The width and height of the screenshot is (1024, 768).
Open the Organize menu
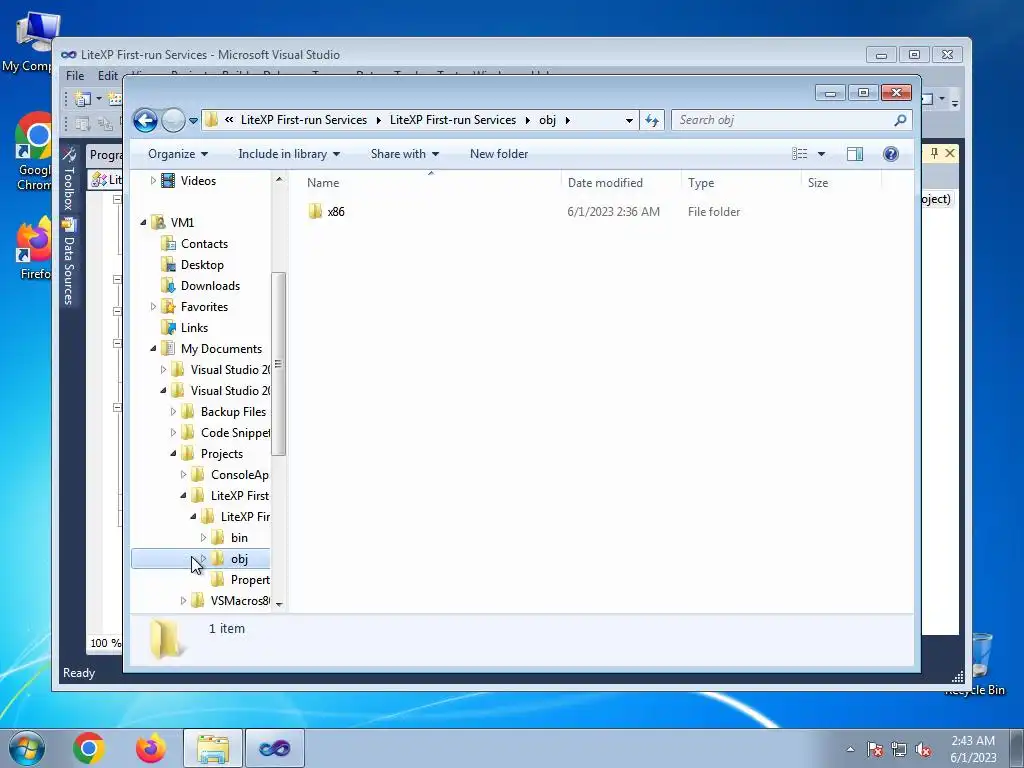tap(178, 154)
